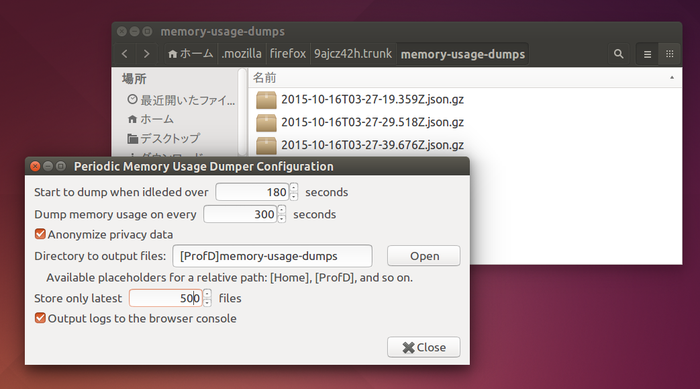Switch to grid view icon
700x389 pixels.
point(669,54)
